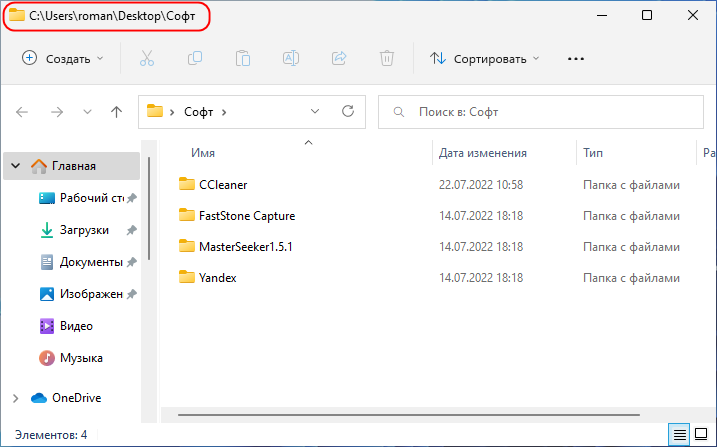Click the navigation pane vertical scrollbar

point(149,208)
